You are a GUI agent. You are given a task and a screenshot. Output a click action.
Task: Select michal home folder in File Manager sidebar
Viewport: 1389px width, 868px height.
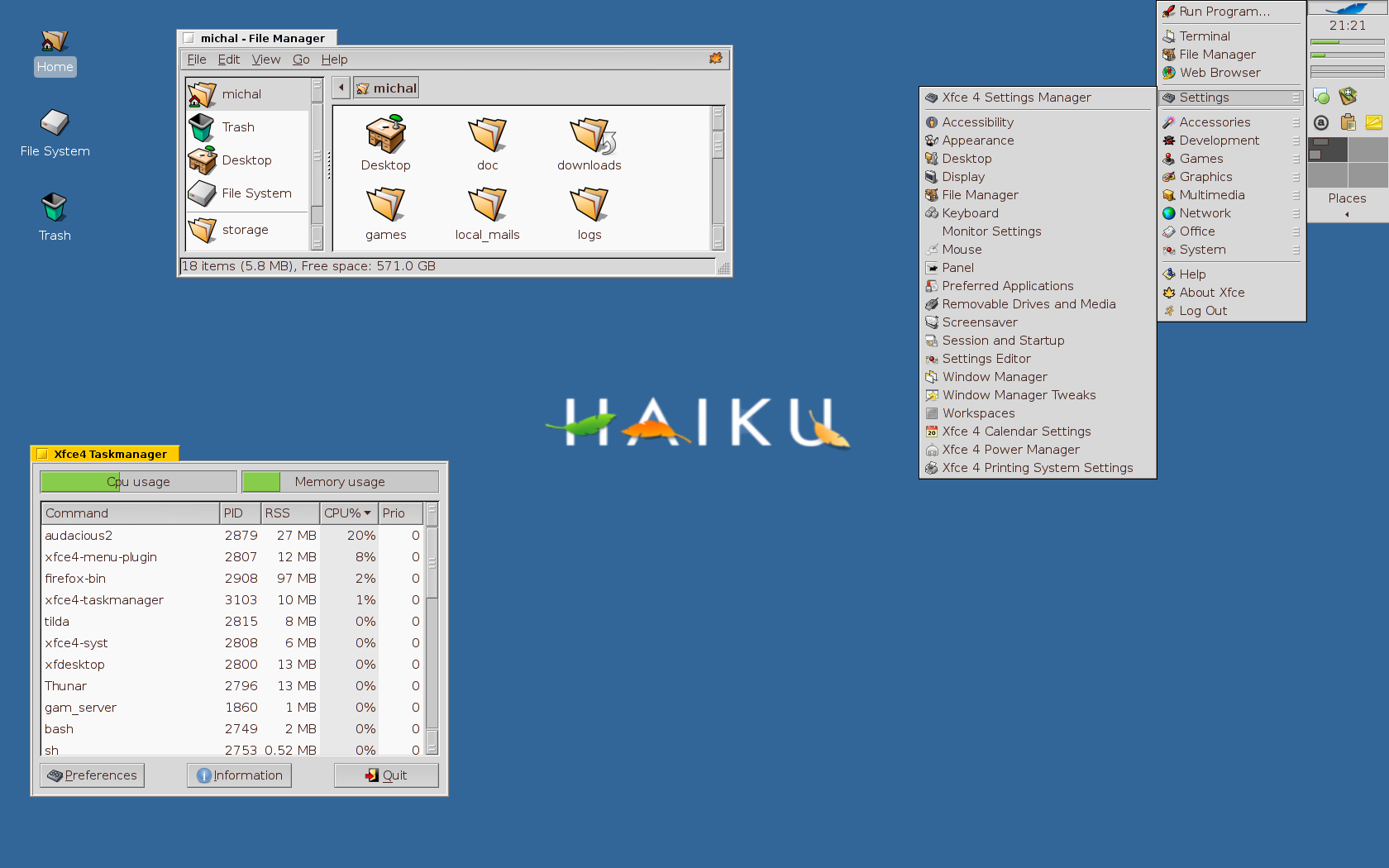(x=248, y=94)
